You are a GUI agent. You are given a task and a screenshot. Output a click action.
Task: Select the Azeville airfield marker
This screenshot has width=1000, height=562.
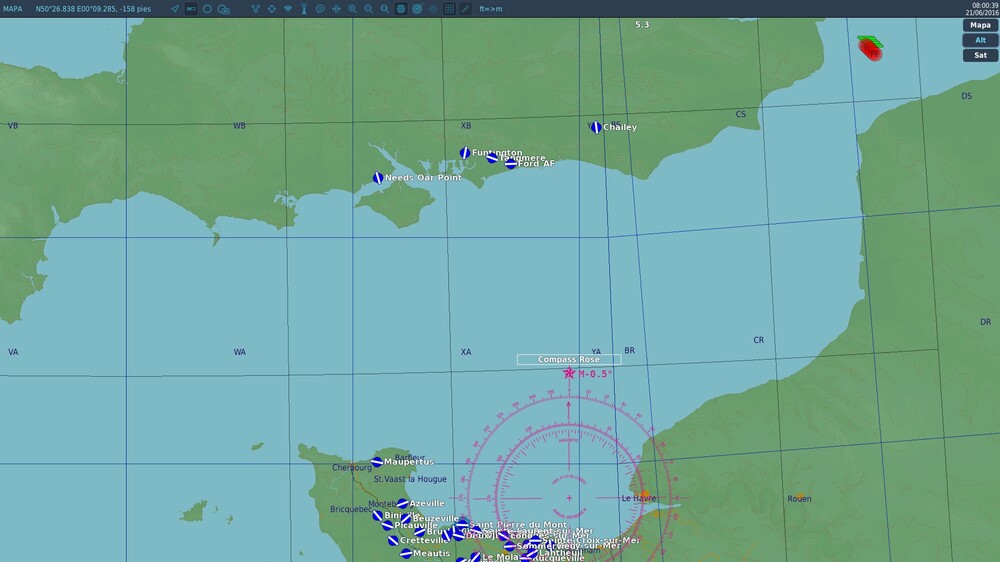[x=402, y=503]
